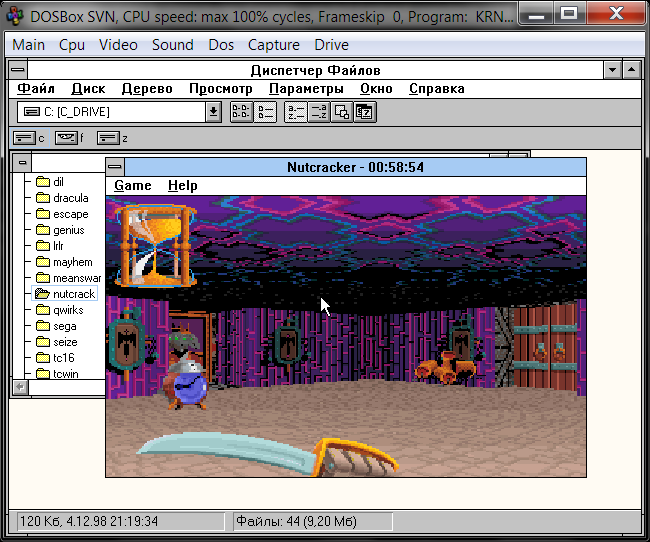Open the Диск menu
650x542 pixels.
click(x=88, y=89)
